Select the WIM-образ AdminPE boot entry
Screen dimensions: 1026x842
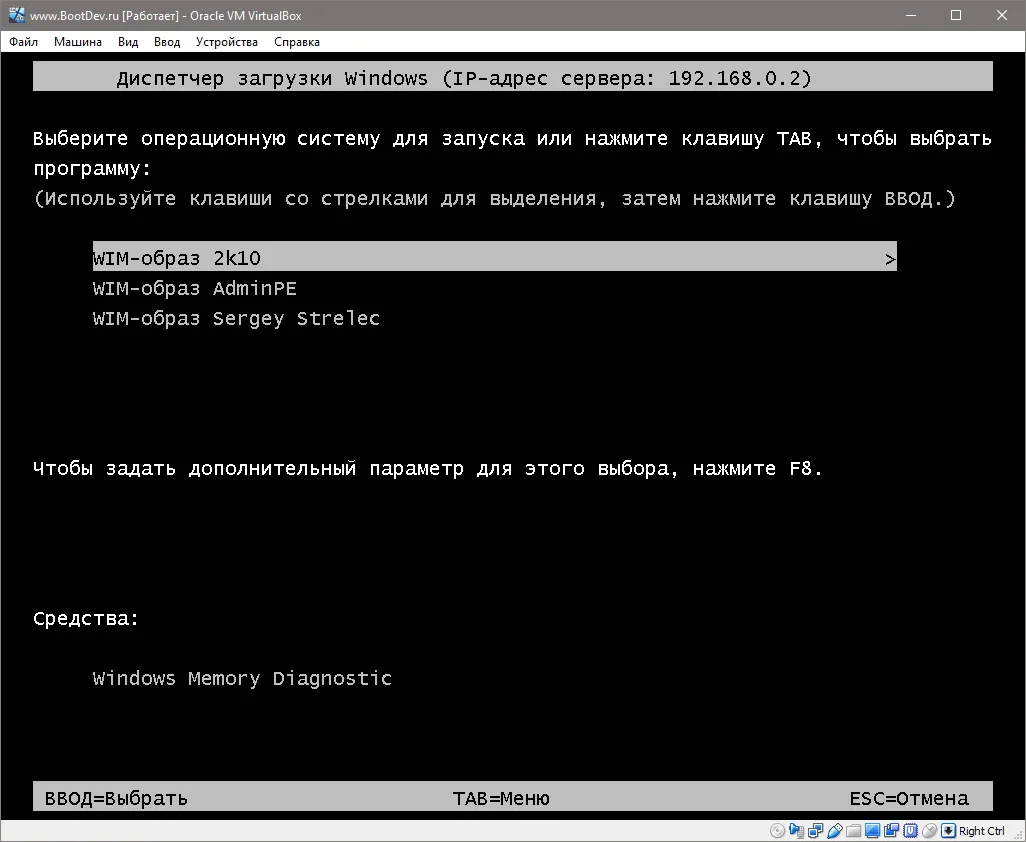tap(194, 289)
